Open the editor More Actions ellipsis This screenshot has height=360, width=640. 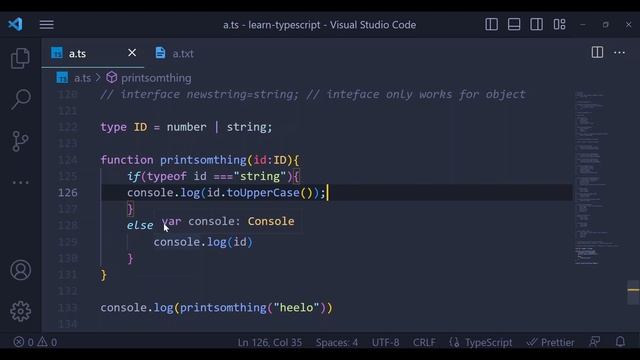tap(619, 53)
